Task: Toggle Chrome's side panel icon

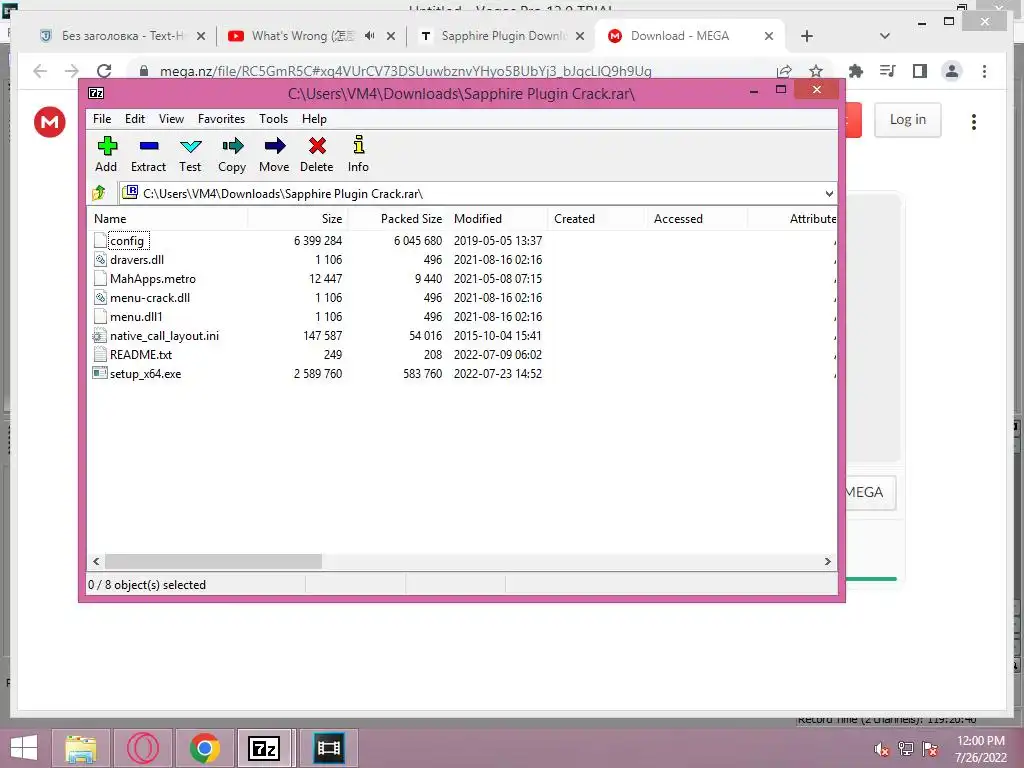Action: [920, 71]
